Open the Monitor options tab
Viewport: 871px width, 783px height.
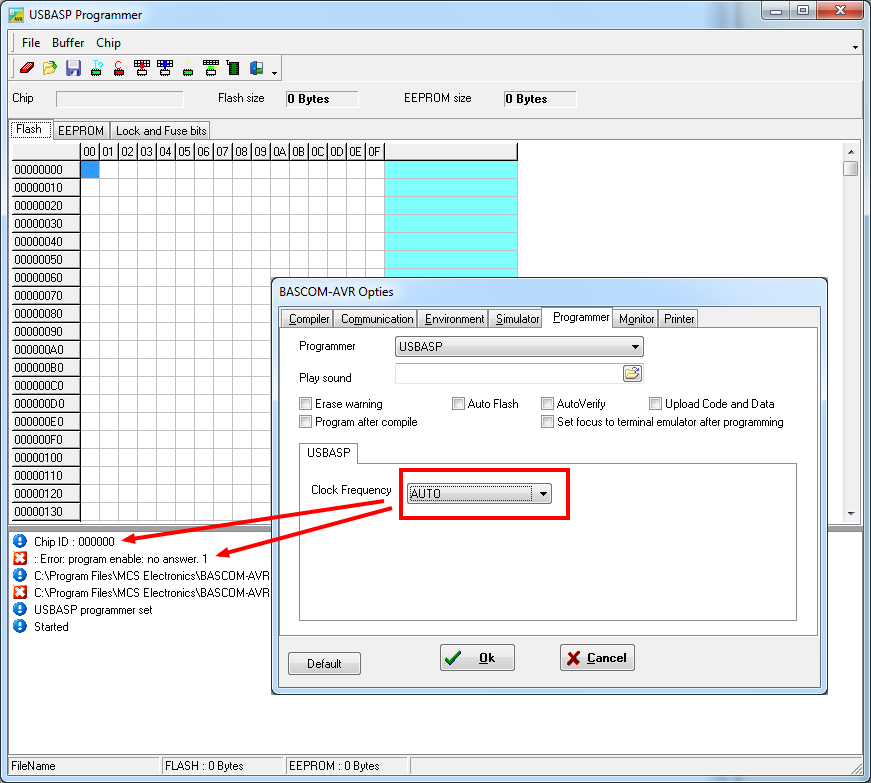tap(636, 319)
